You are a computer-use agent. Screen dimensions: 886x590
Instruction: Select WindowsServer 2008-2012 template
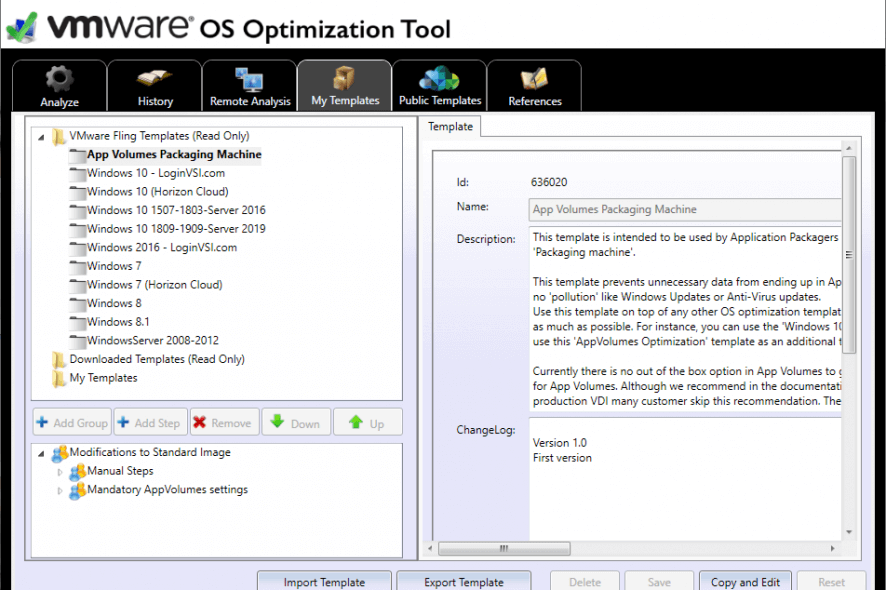(153, 341)
